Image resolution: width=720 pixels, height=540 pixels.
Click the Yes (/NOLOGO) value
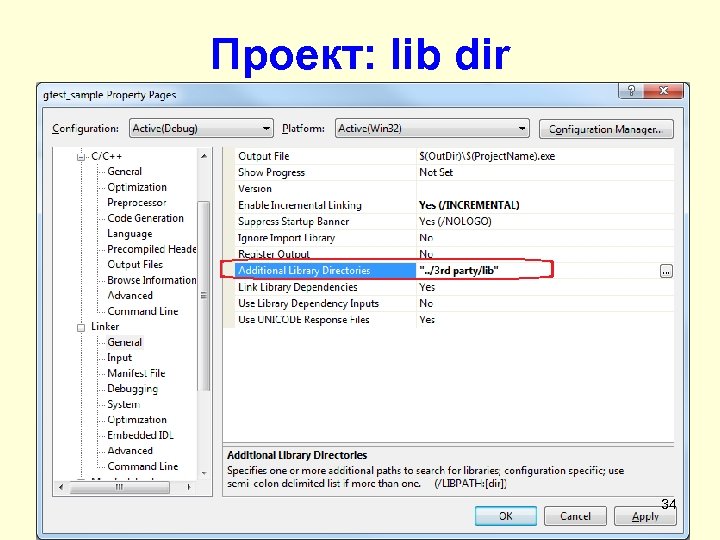(455, 222)
